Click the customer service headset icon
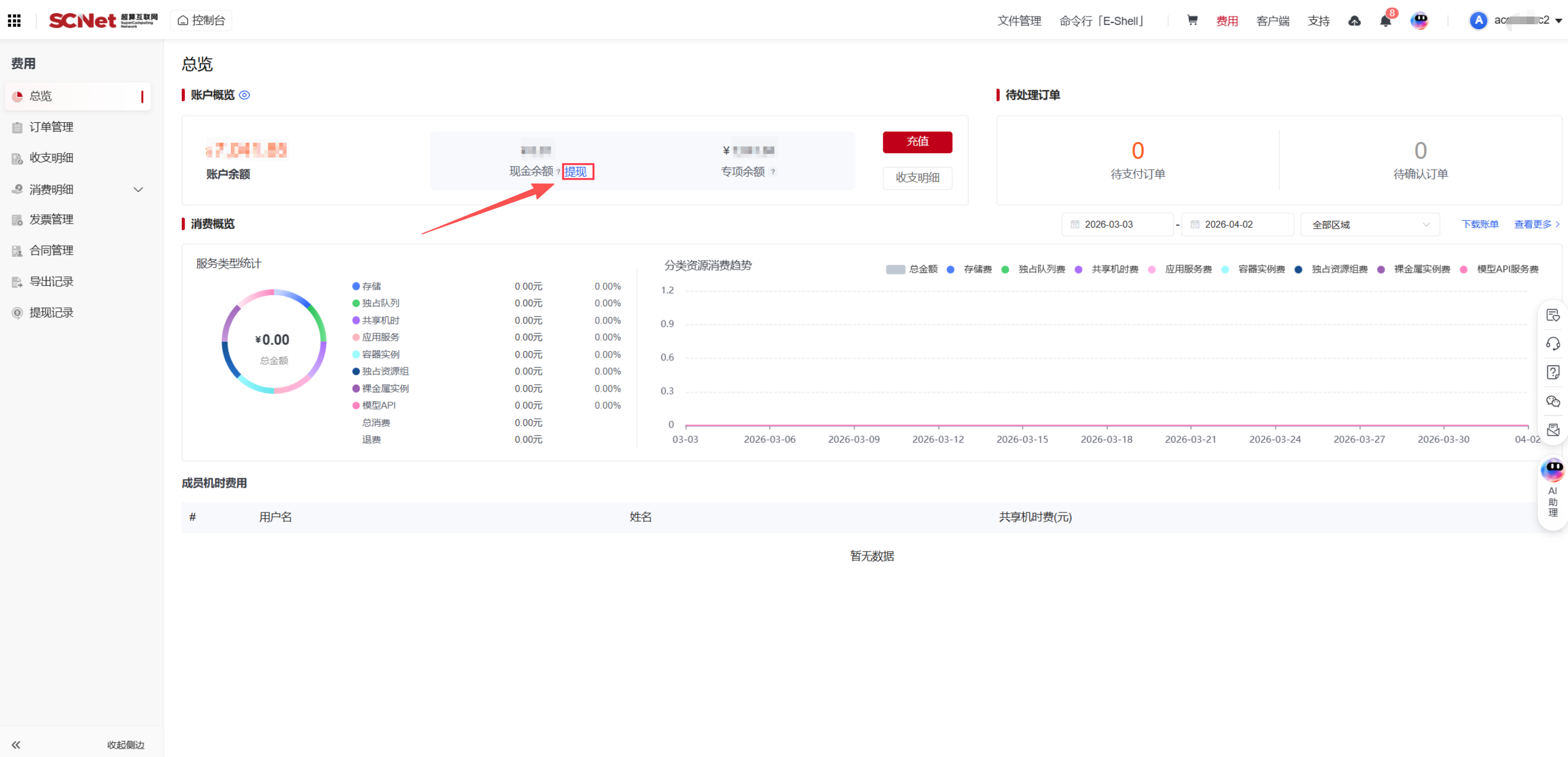The image size is (1568, 757). tap(1552, 344)
